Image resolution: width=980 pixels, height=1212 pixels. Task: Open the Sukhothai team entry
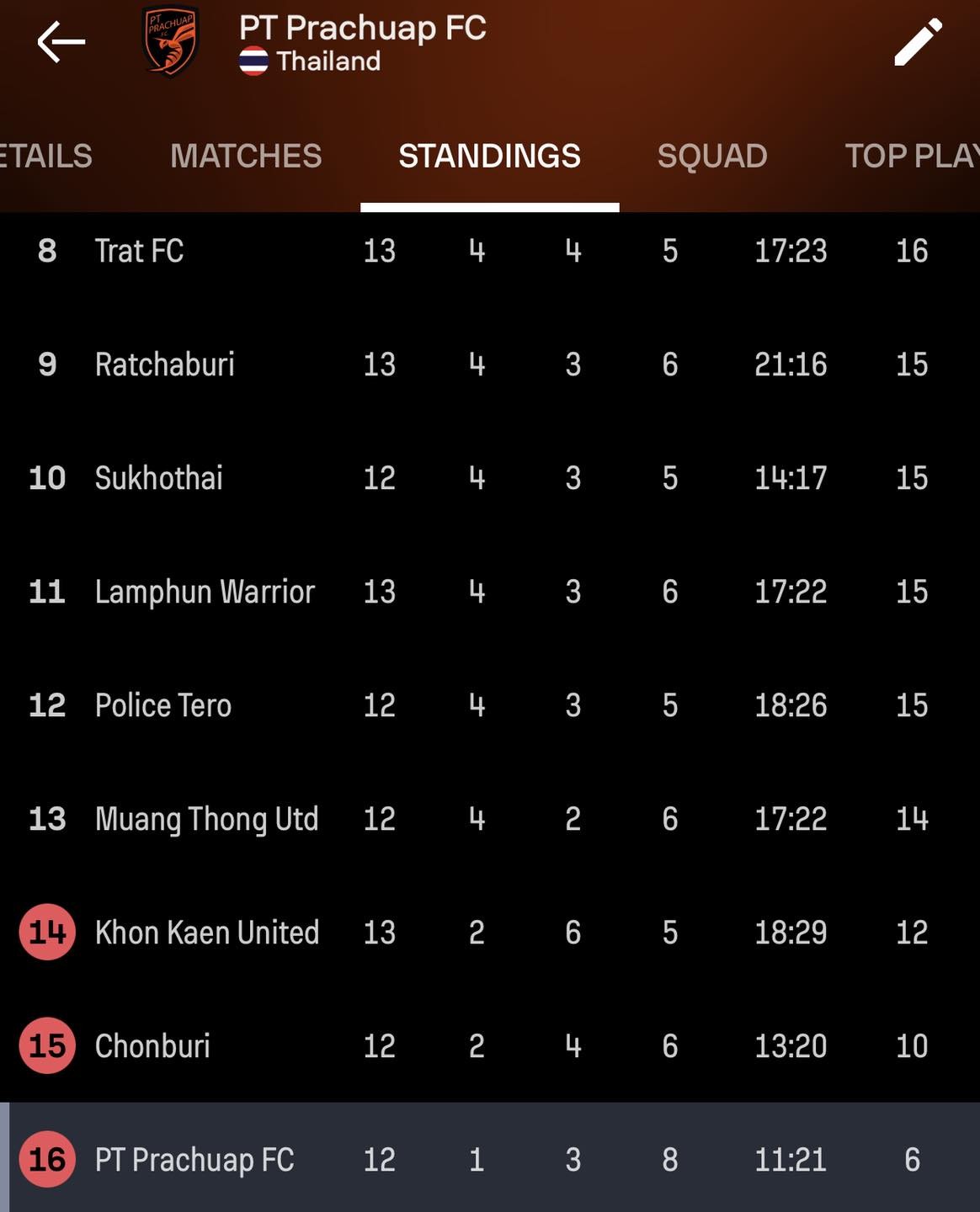click(158, 478)
